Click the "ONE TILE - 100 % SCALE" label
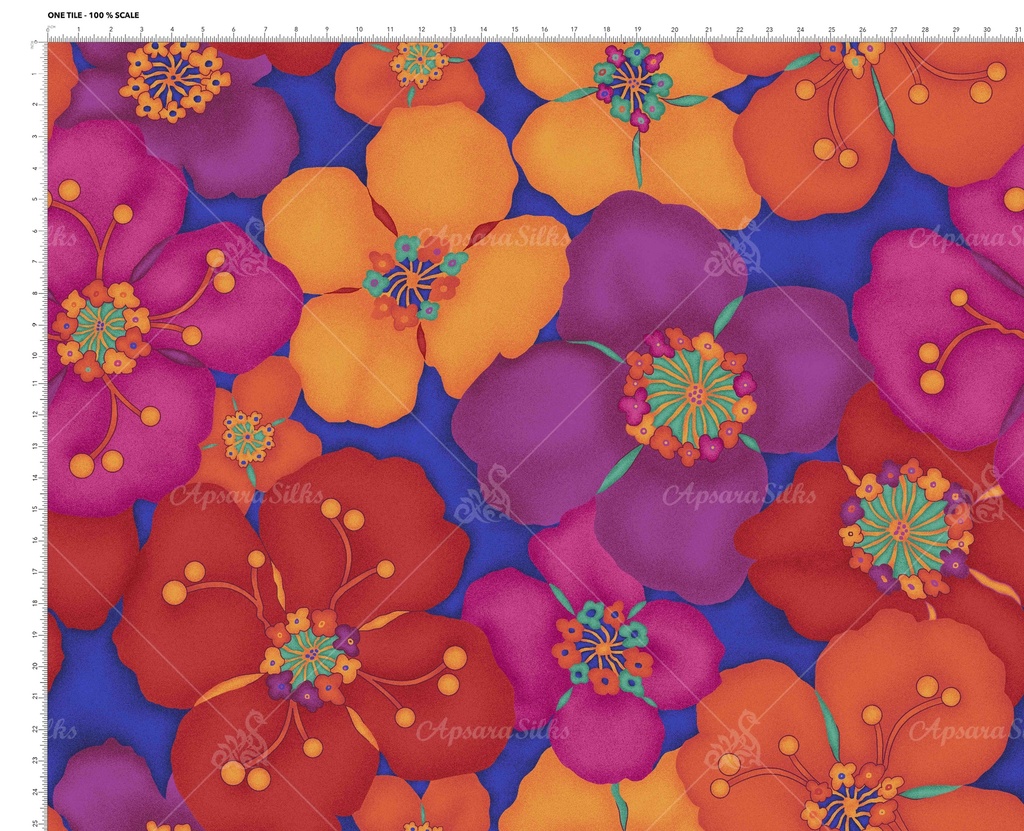The height and width of the screenshot is (831, 1024). [x=93, y=15]
